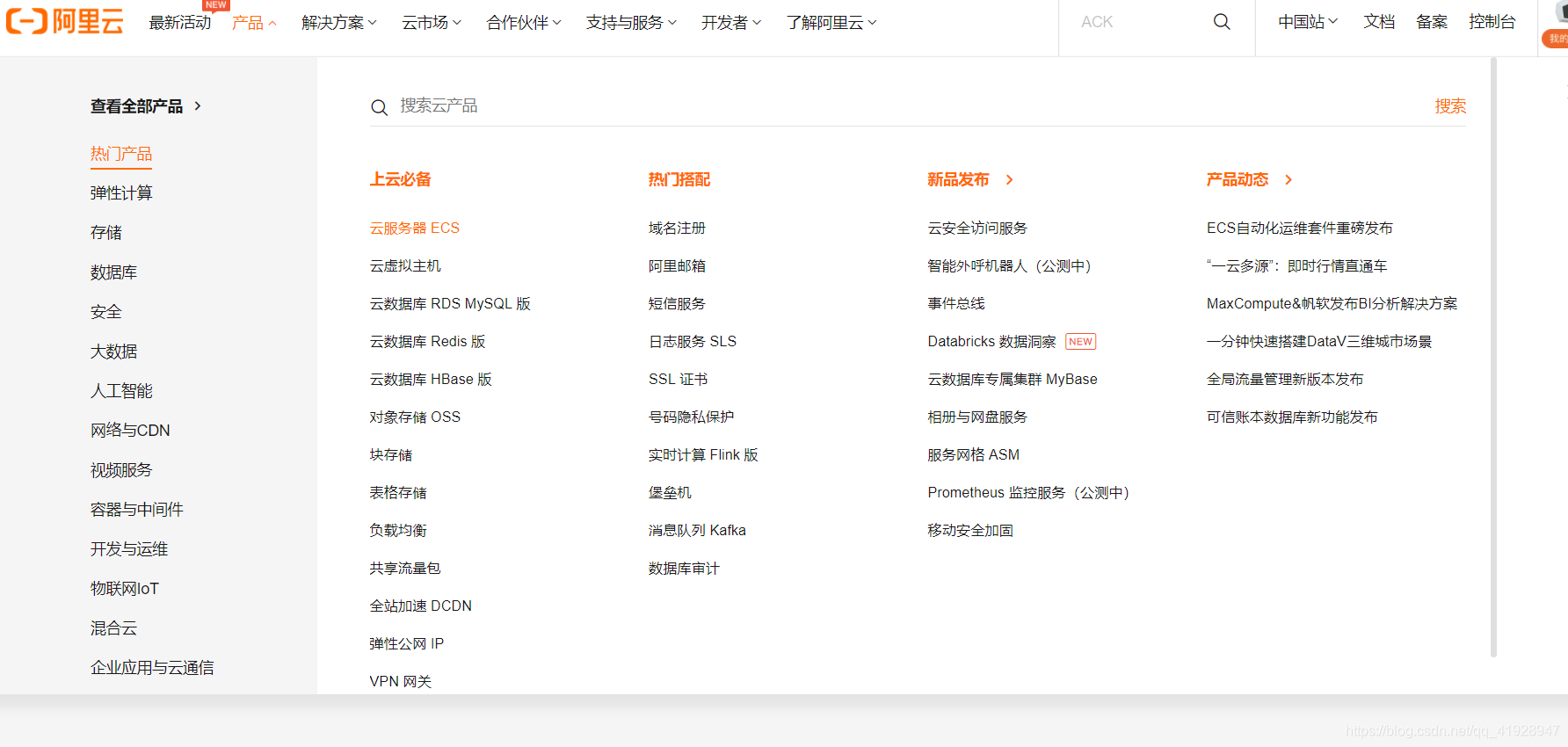The width and height of the screenshot is (1568, 747).
Task: Click the NEW badge on Databricks 数据洞察
Action: 1081,342
